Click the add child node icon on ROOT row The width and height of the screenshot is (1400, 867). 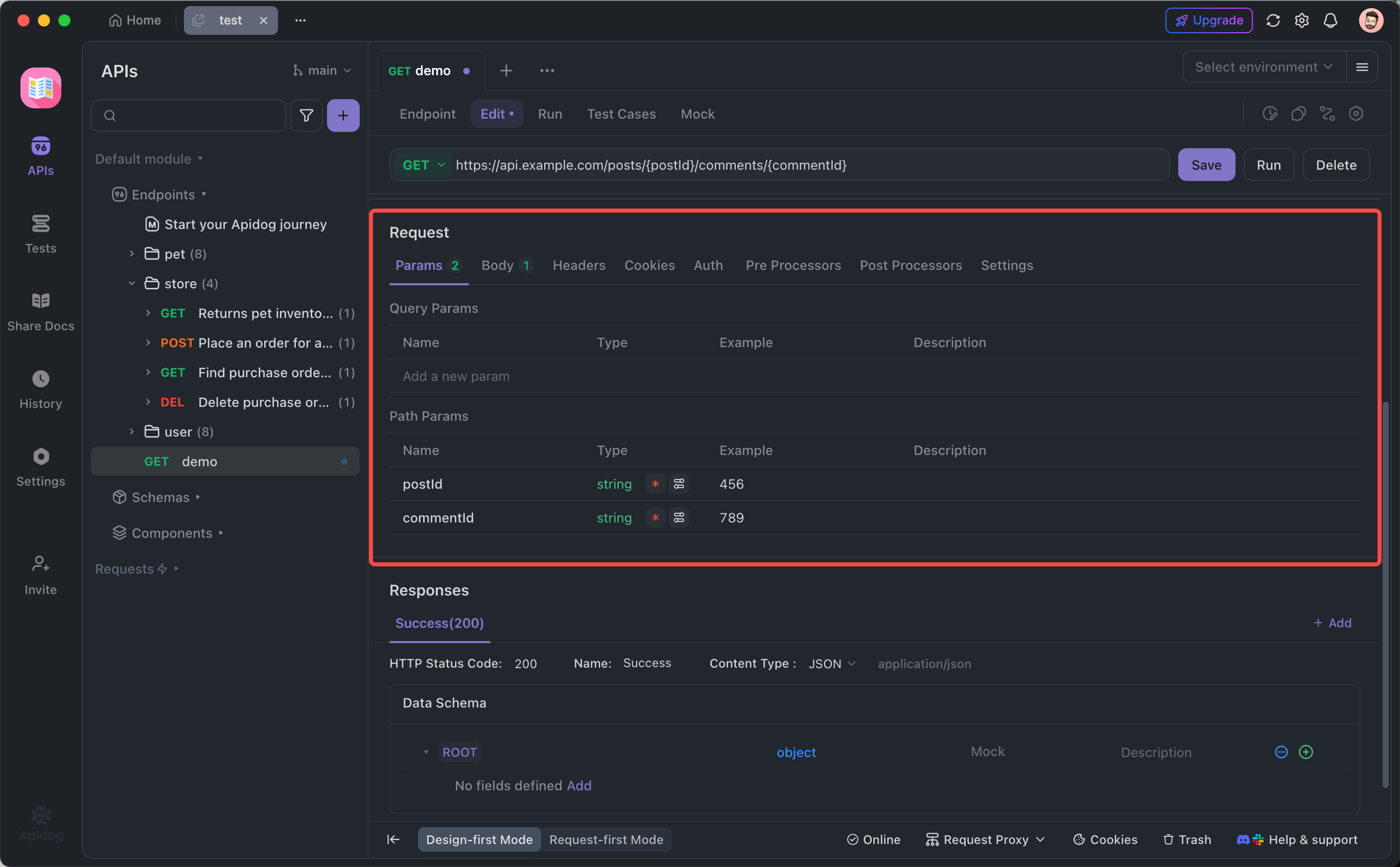[x=1305, y=752]
